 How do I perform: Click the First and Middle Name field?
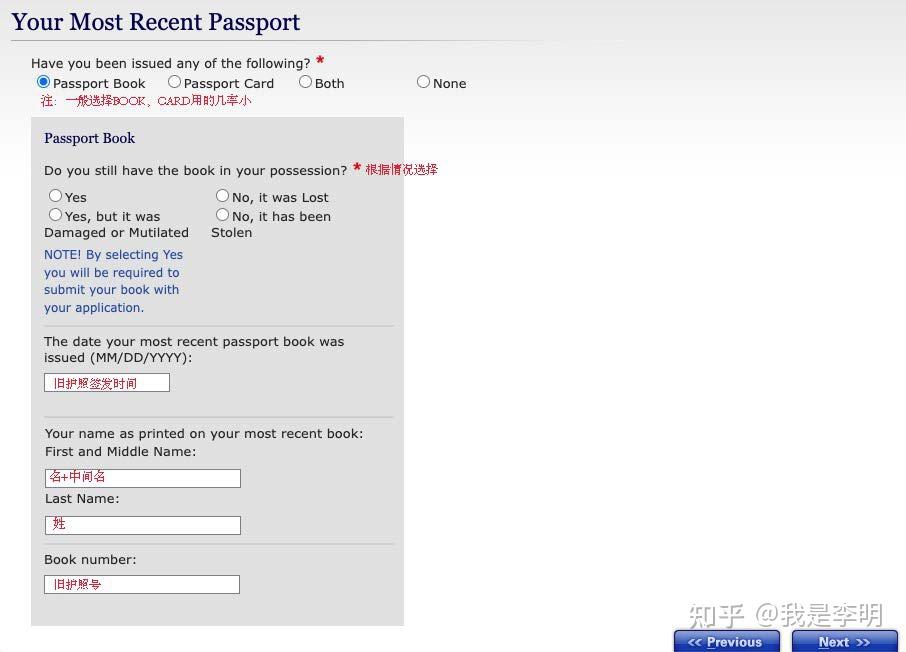tap(143, 478)
